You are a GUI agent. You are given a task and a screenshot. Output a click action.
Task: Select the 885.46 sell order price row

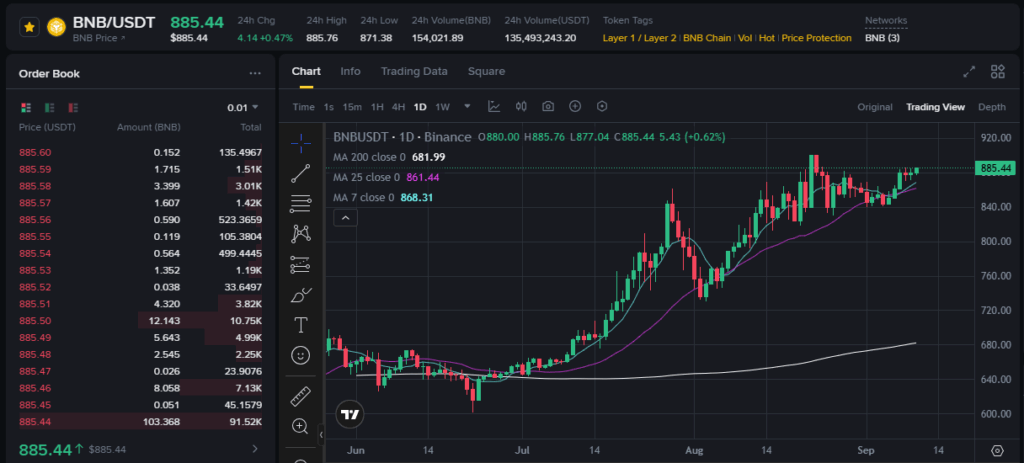pyautogui.click(x=140, y=388)
